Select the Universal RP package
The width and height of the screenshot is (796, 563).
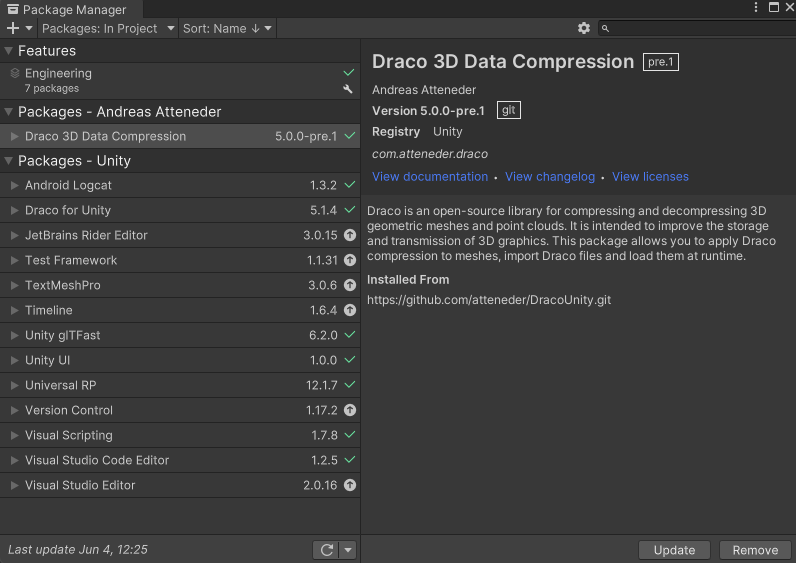point(180,385)
